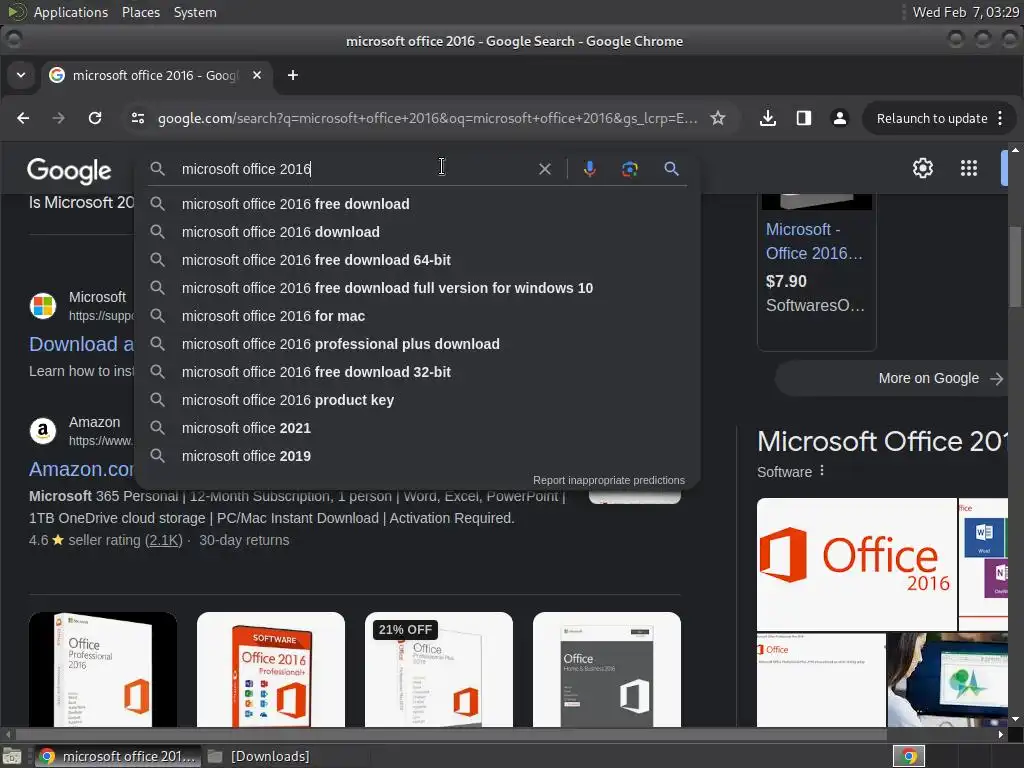This screenshot has height=768, width=1024.
Task: Click the $7.90 price text
Action: (786, 281)
